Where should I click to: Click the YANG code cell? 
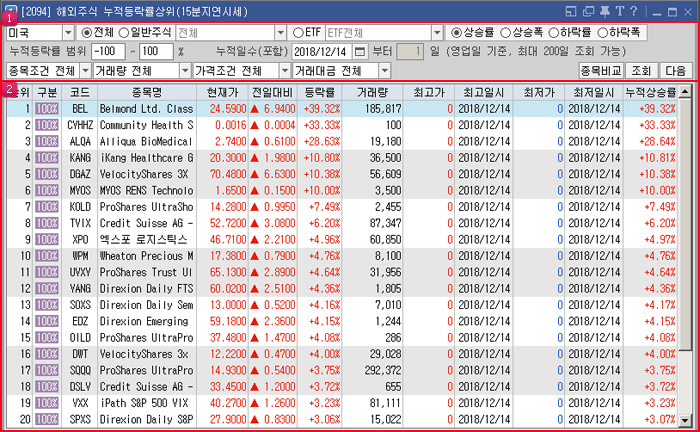(80, 289)
